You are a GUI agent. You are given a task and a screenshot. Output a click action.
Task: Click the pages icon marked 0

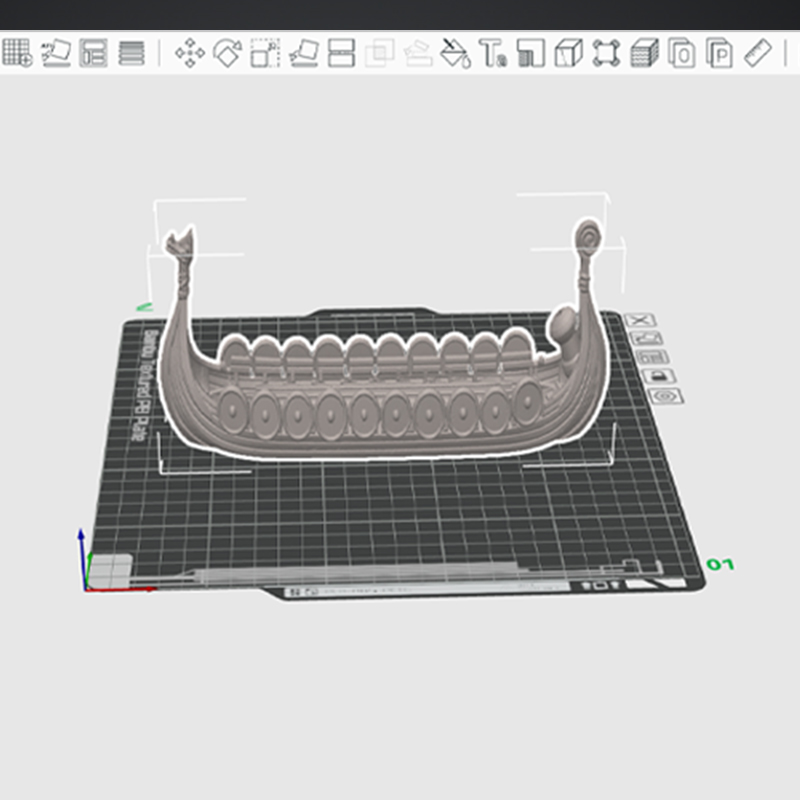tap(682, 53)
